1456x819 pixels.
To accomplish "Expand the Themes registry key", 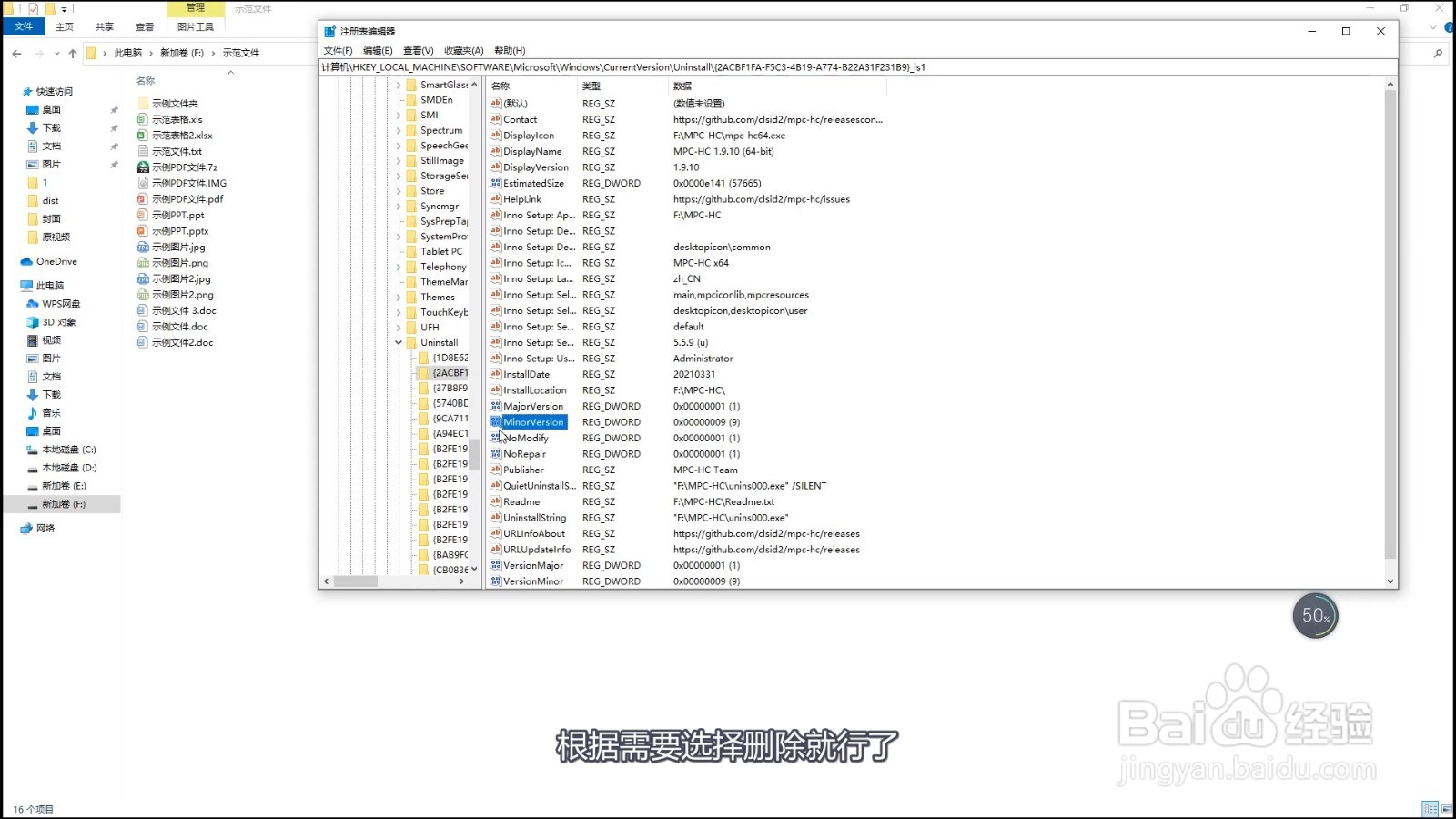I will coord(399,298).
